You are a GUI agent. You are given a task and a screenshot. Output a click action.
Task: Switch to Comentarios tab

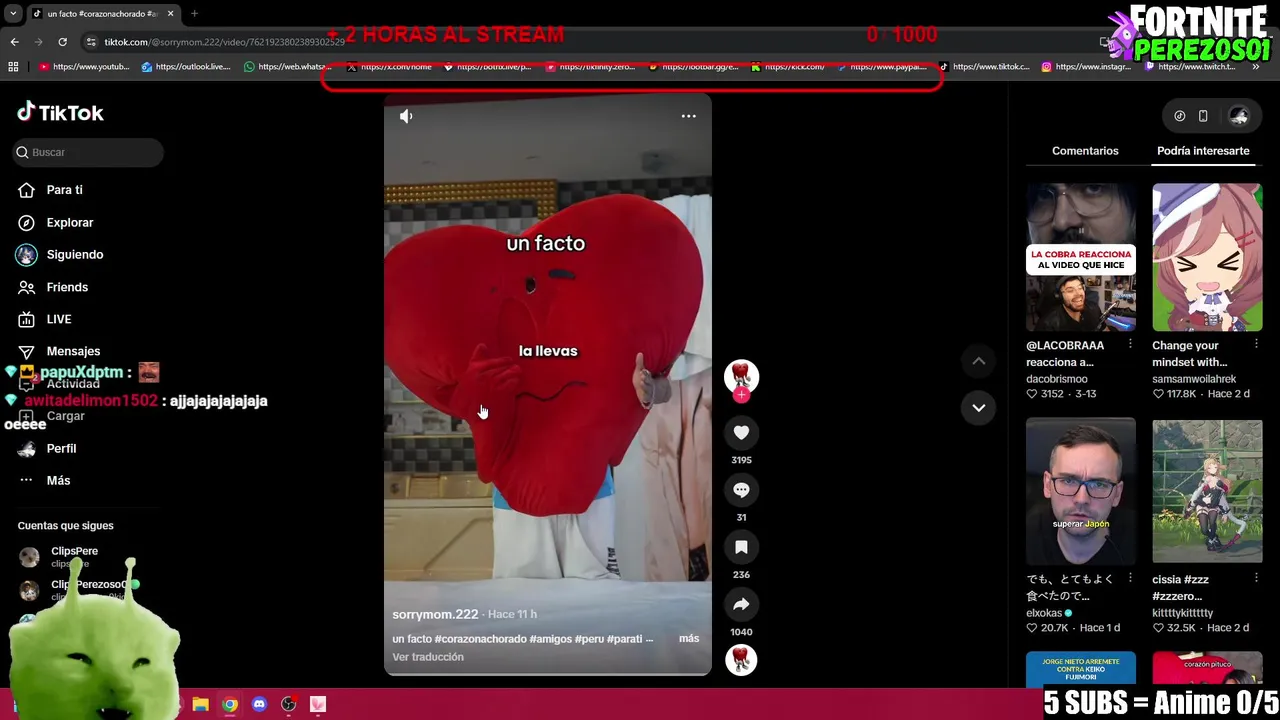click(1085, 151)
